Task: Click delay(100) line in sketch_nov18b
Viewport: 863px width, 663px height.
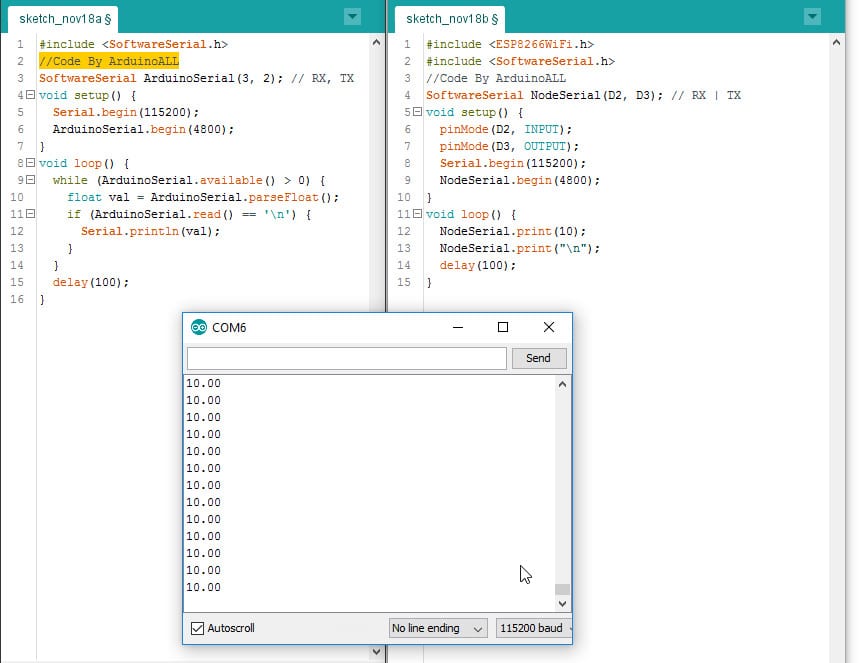Action: pyautogui.click(x=478, y=265)
